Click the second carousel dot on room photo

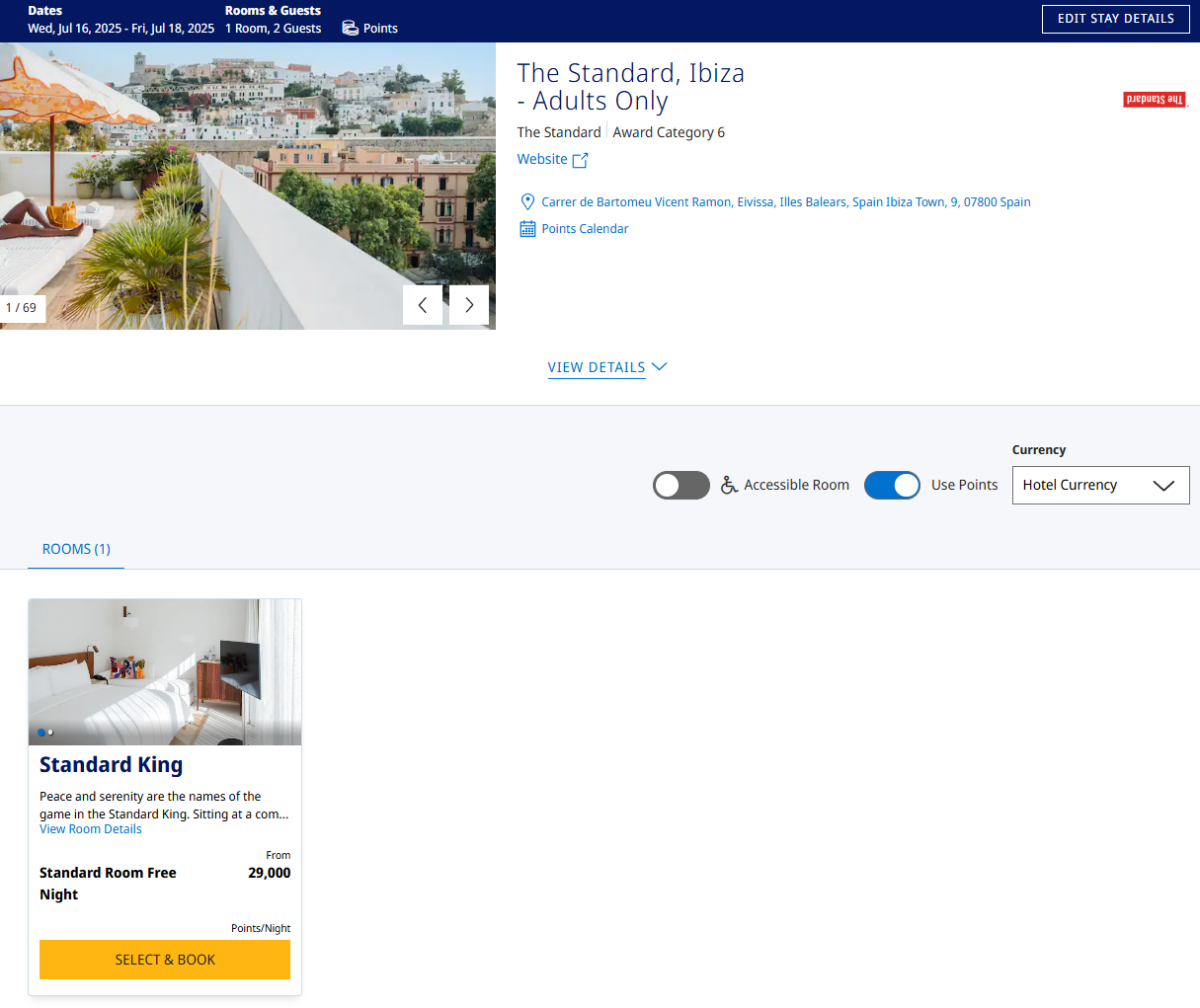[x=50, y=733]
